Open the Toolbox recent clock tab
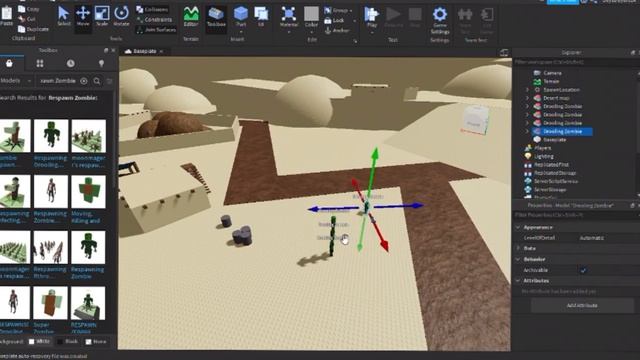This screenshot has height=360, width=640. 71,63
